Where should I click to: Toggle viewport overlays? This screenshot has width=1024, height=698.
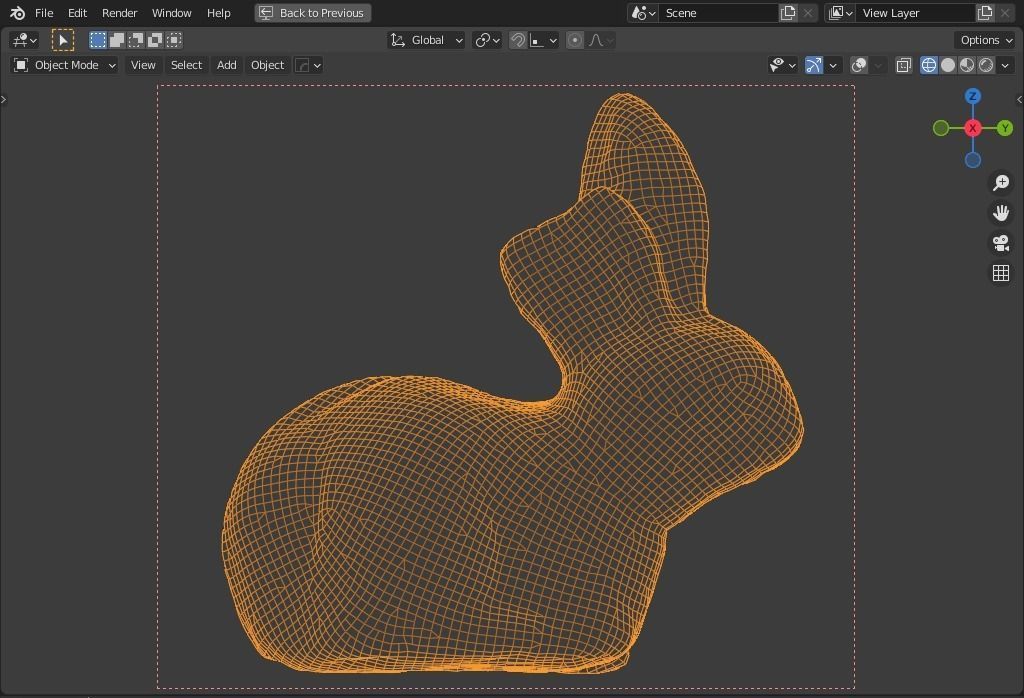point(859,65)
